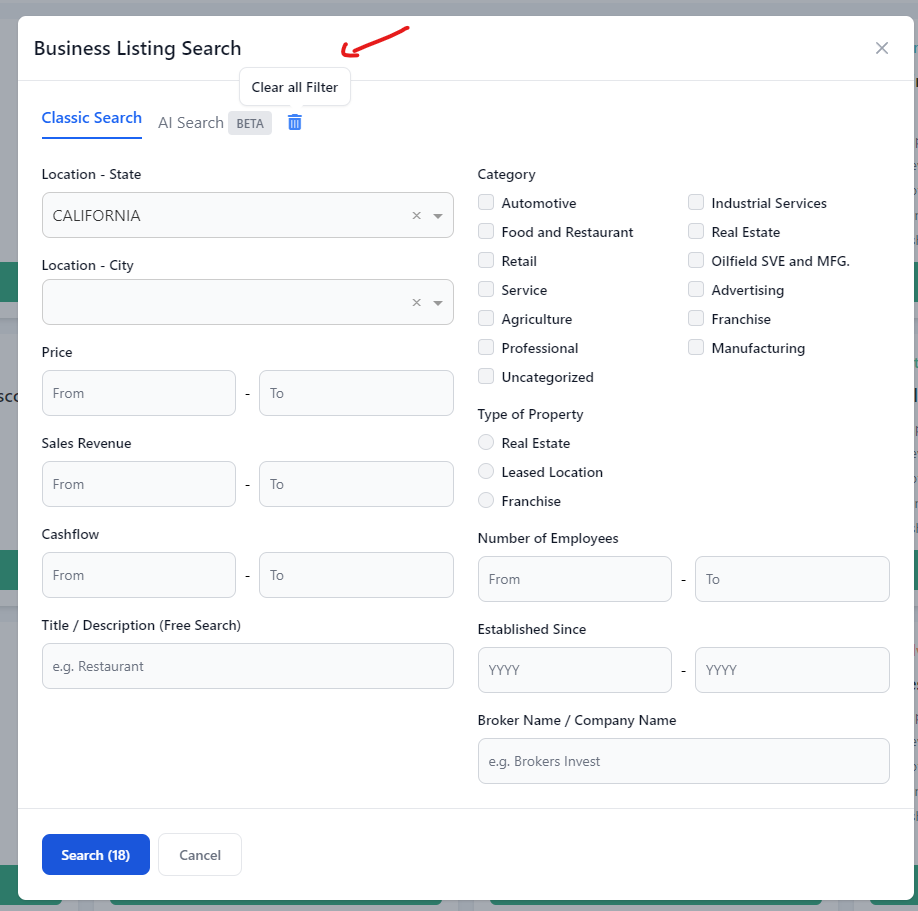This screenshot has height=911, width=918.
Task: Toggle the Manufacturing category checkbox
Action: click(696, 348)
